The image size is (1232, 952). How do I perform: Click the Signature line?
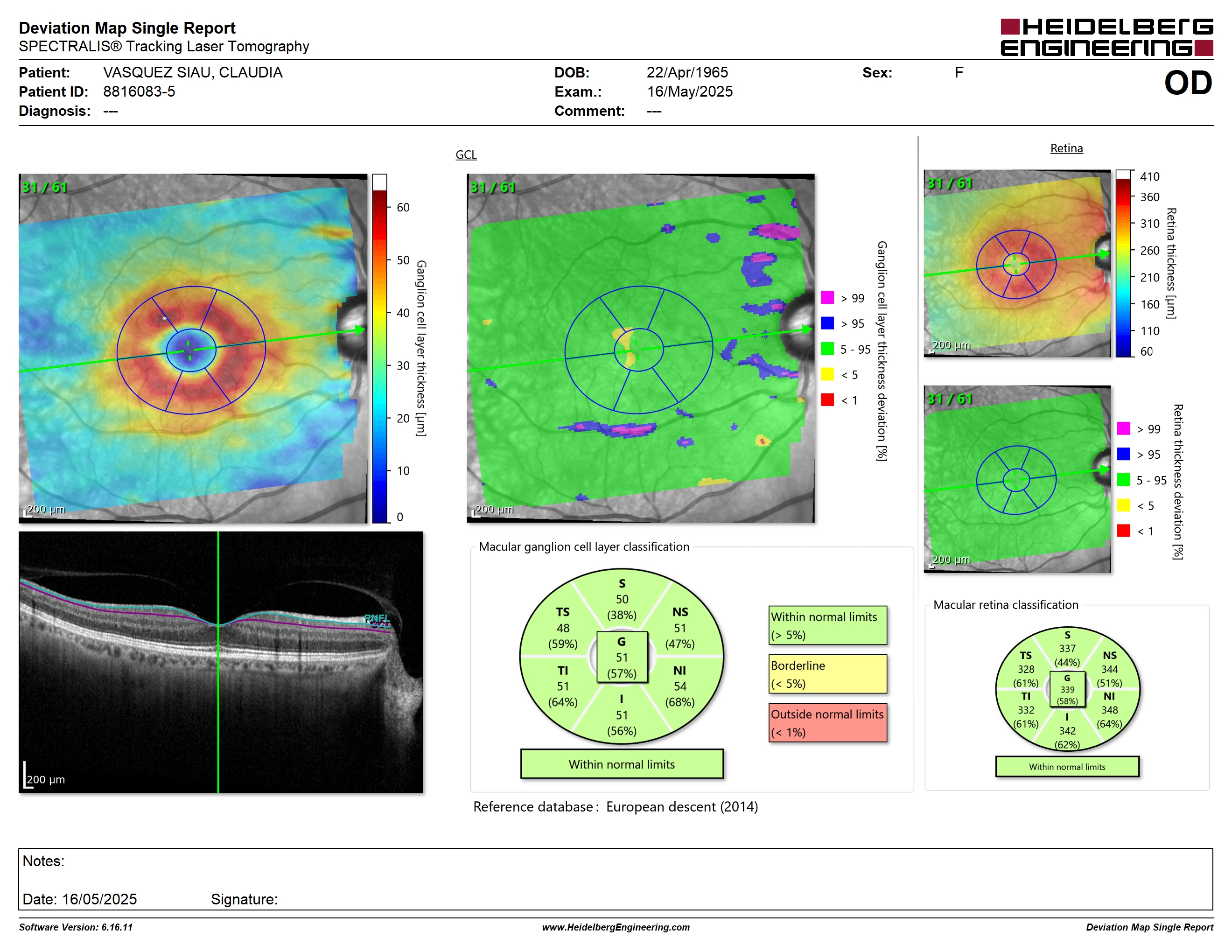[244, 899]
